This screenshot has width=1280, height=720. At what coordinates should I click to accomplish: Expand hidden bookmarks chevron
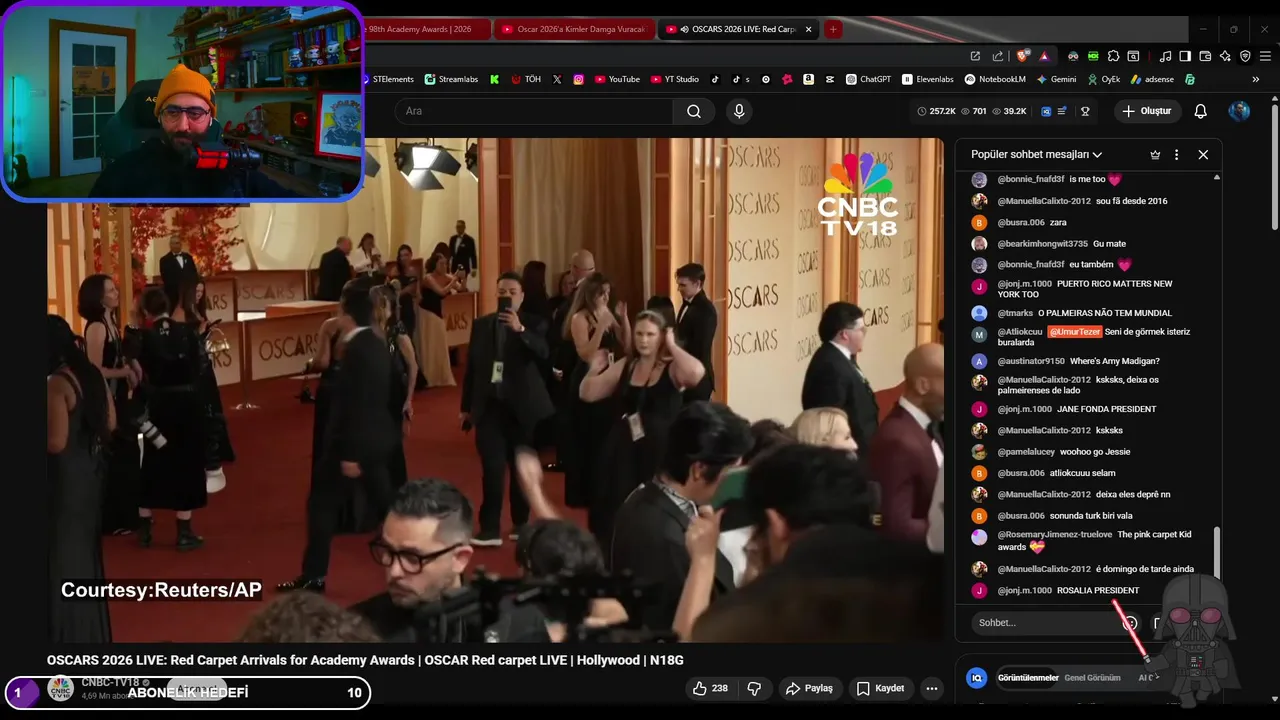point(1256,79)
